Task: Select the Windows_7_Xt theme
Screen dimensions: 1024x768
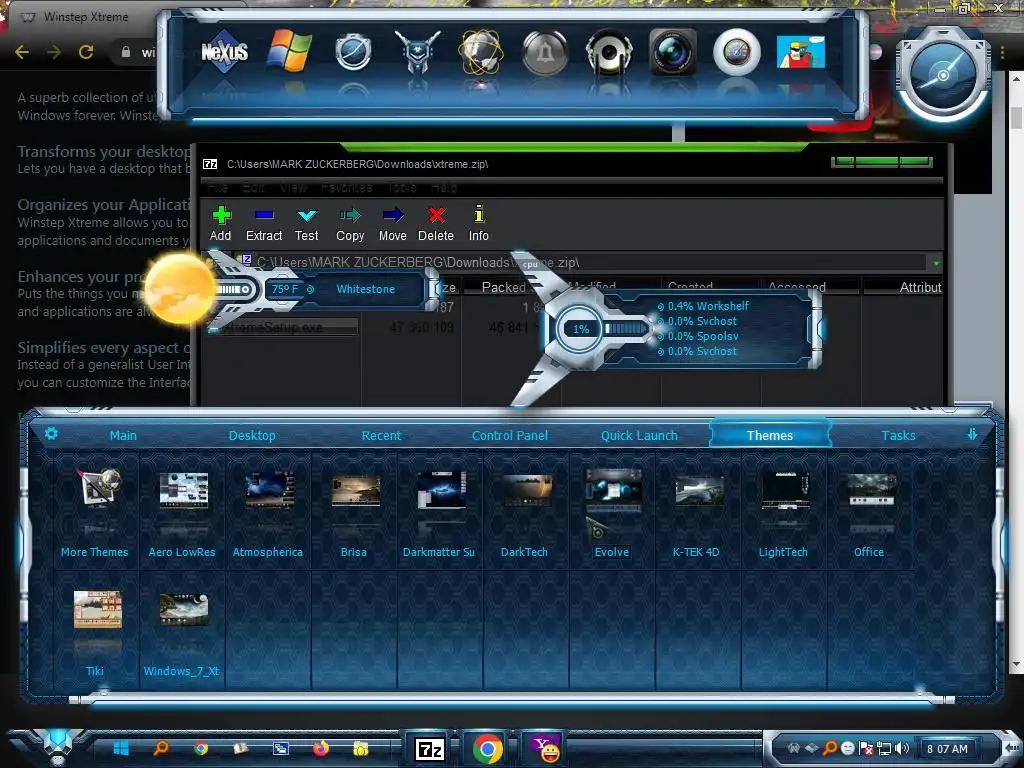Action: click(182, 632)
